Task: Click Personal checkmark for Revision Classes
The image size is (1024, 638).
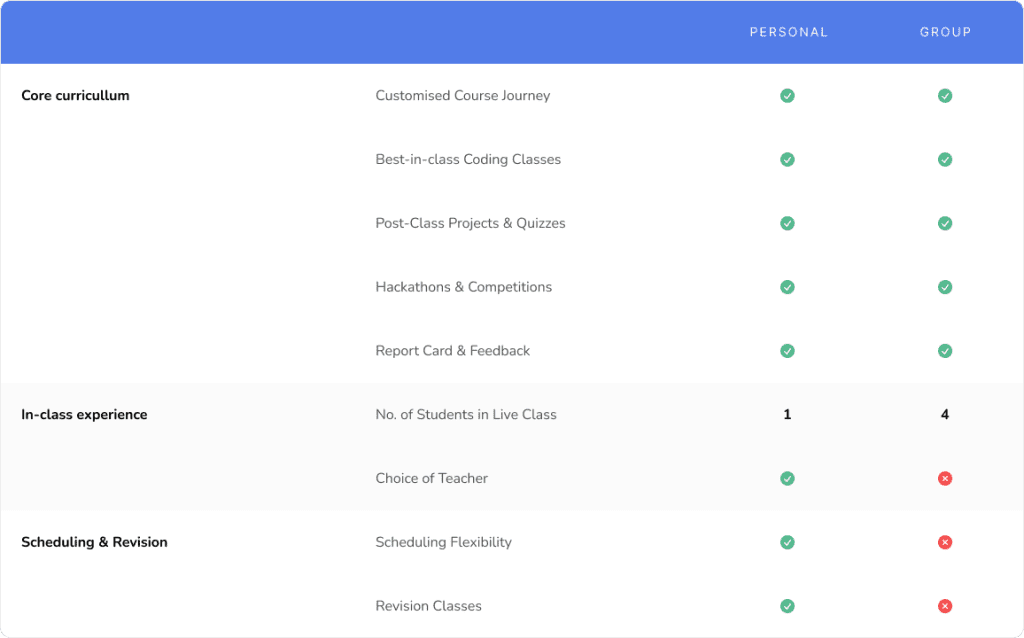Action: 787,606
